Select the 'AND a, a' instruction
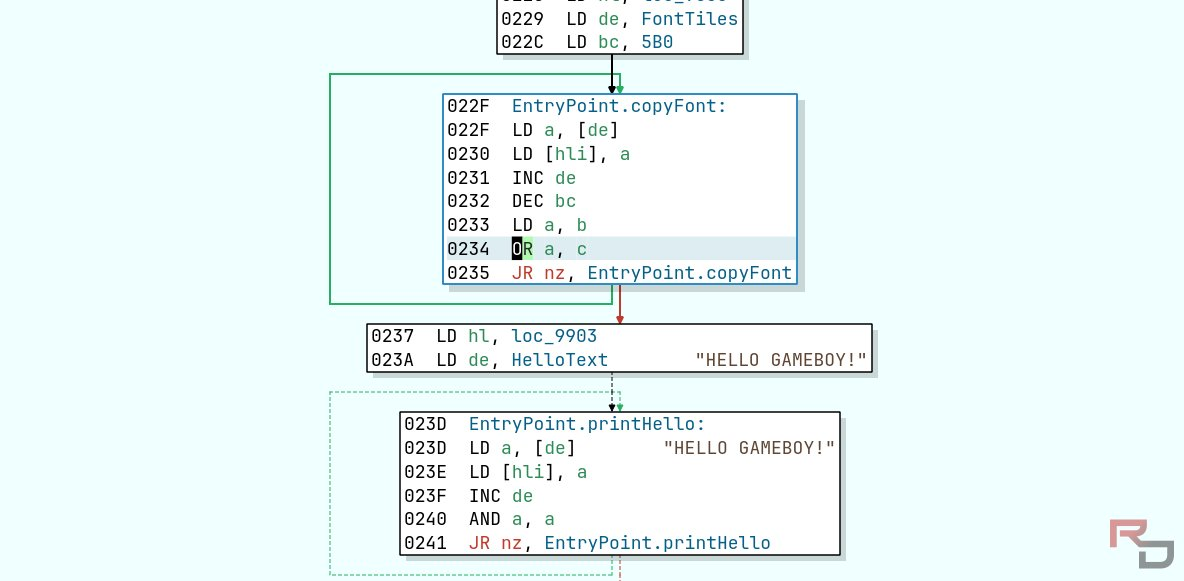Image resolution: width=1184 pixels, height=581 pixels. [619, 519]
